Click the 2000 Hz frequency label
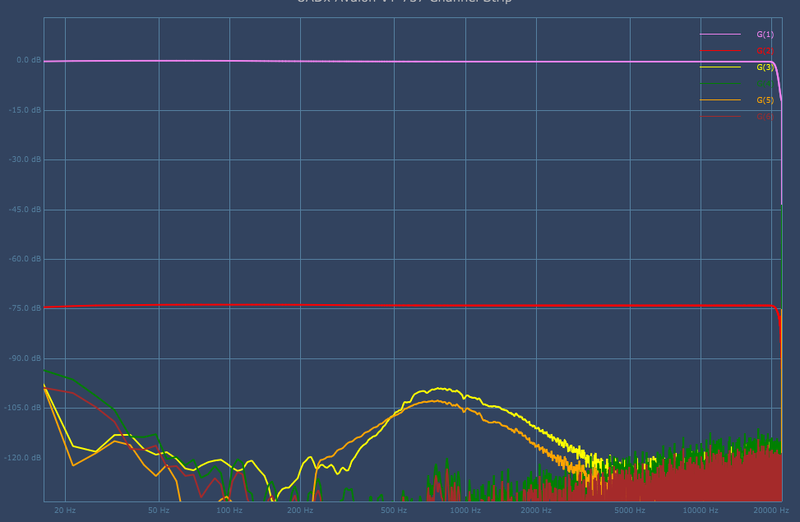 coord(536,510)
